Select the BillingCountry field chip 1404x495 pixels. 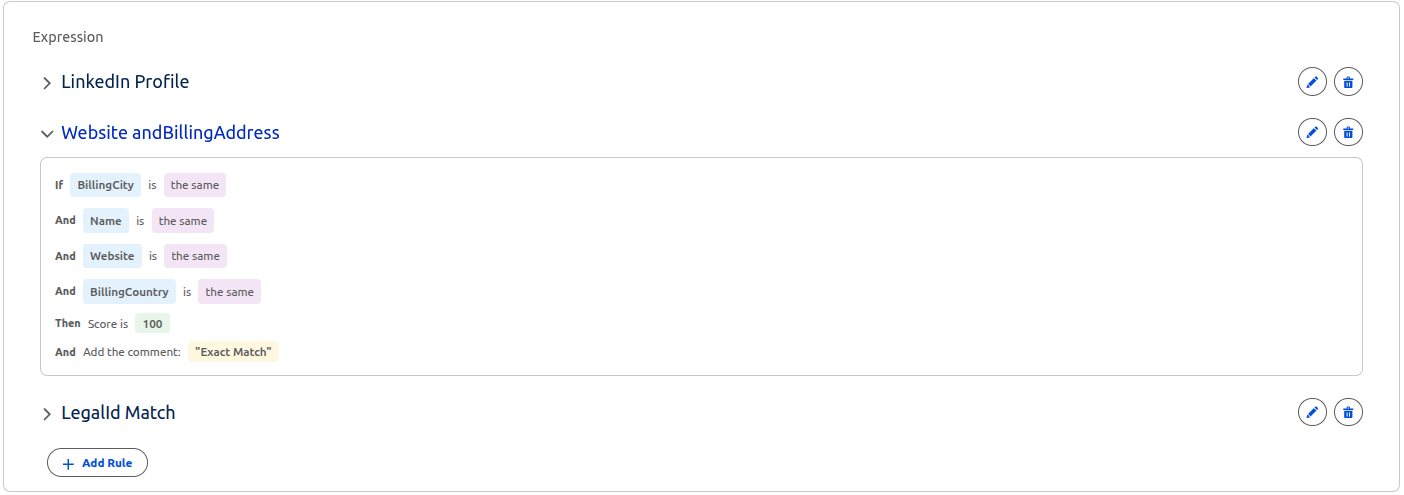129,292
